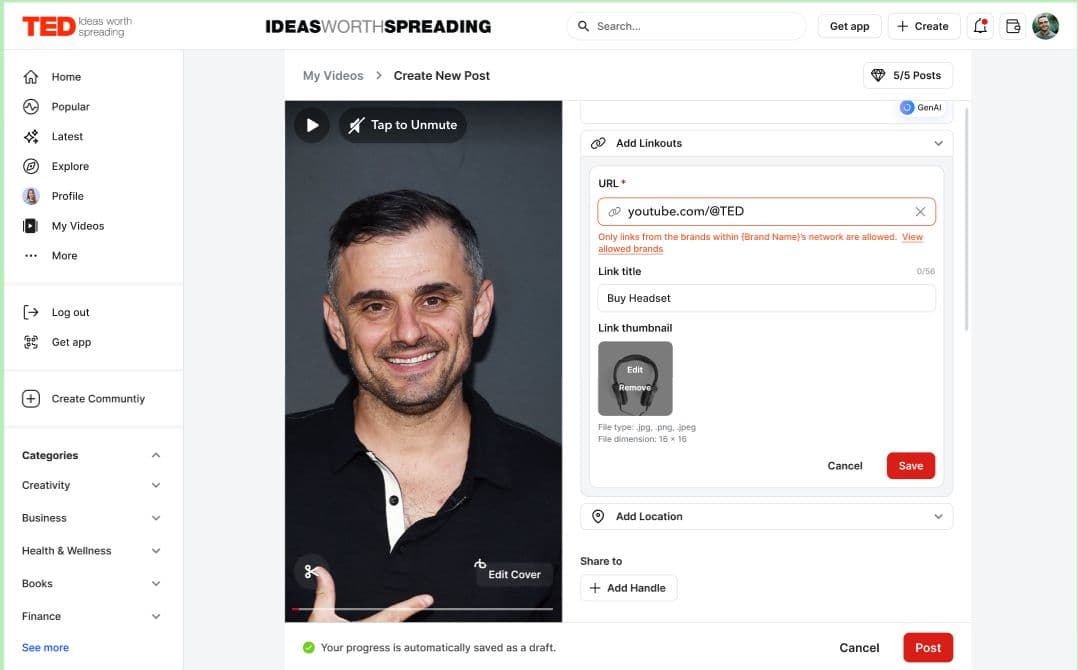1078x670 pixels.
Task: Click the Add Linkouts link icon
Action: 598,143
